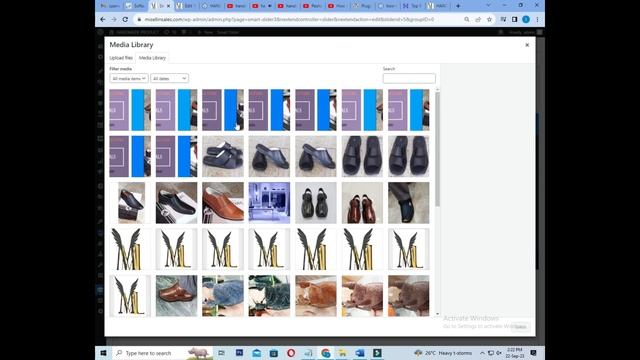Screen dimensions: 640x360
Task: Select the Media Library tab
Action: point(152,58)
